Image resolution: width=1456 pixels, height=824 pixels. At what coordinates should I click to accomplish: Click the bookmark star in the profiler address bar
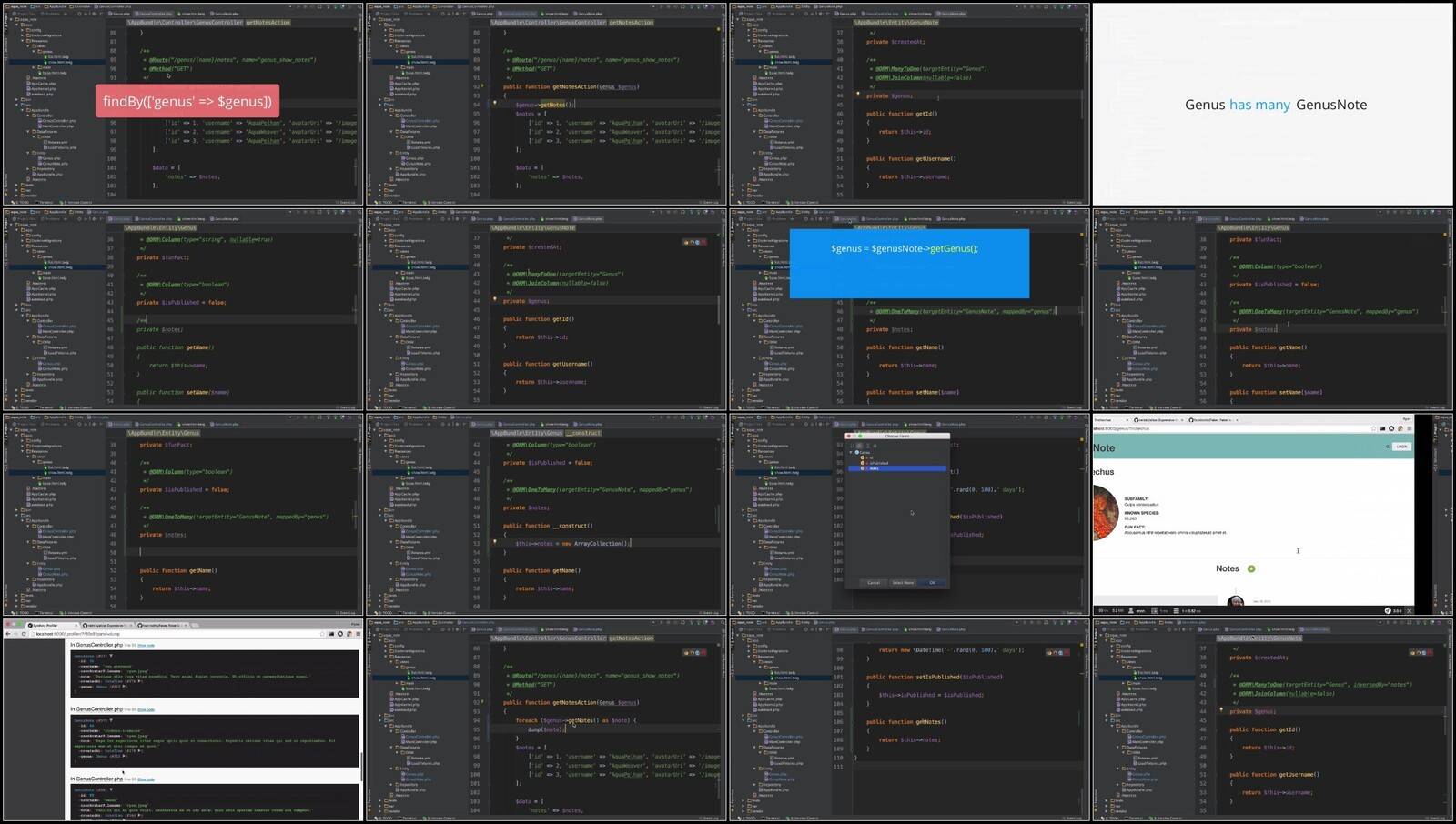click(x=323, y=634)
